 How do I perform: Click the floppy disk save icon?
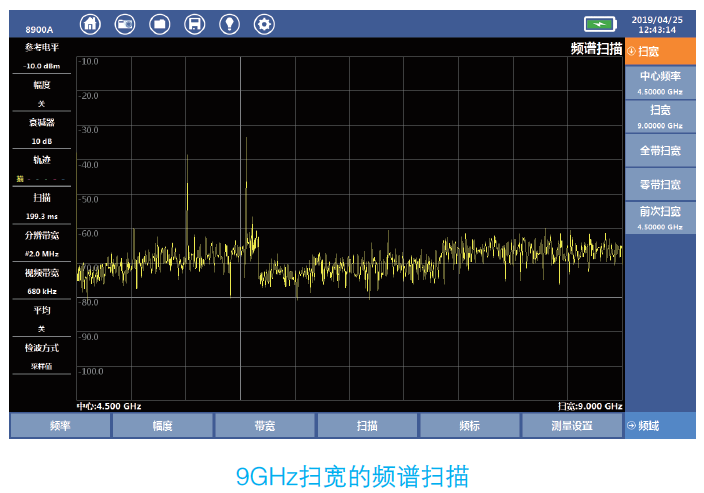(195, 24)
